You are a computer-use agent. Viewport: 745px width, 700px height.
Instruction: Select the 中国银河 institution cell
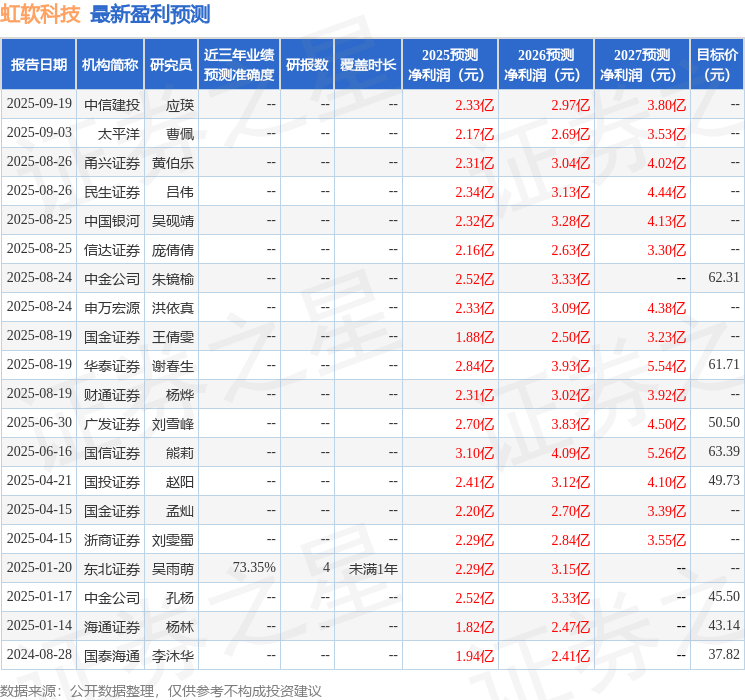click(x=112, y=221)
